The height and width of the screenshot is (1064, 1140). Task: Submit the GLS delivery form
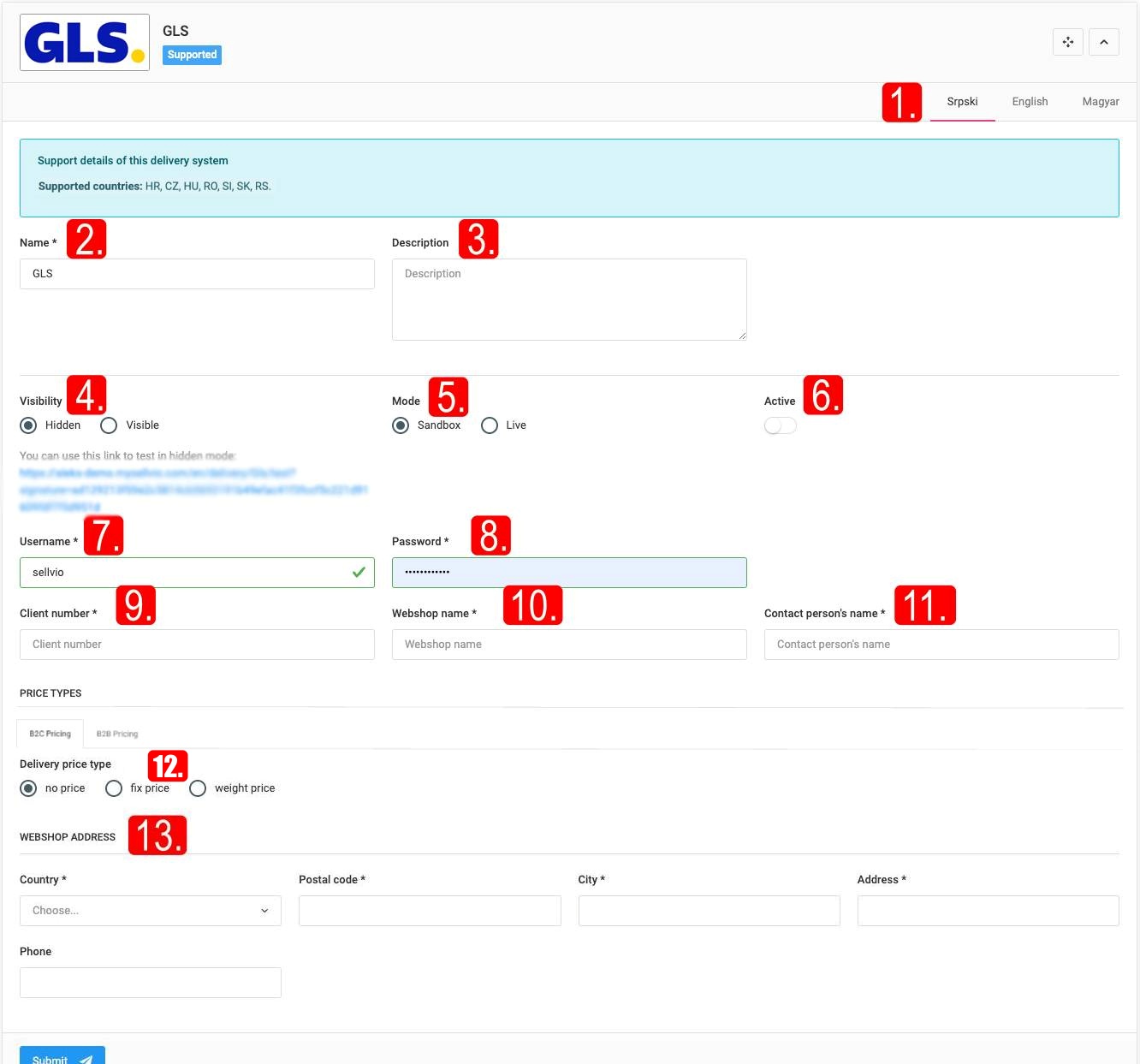click(62, 1056)
